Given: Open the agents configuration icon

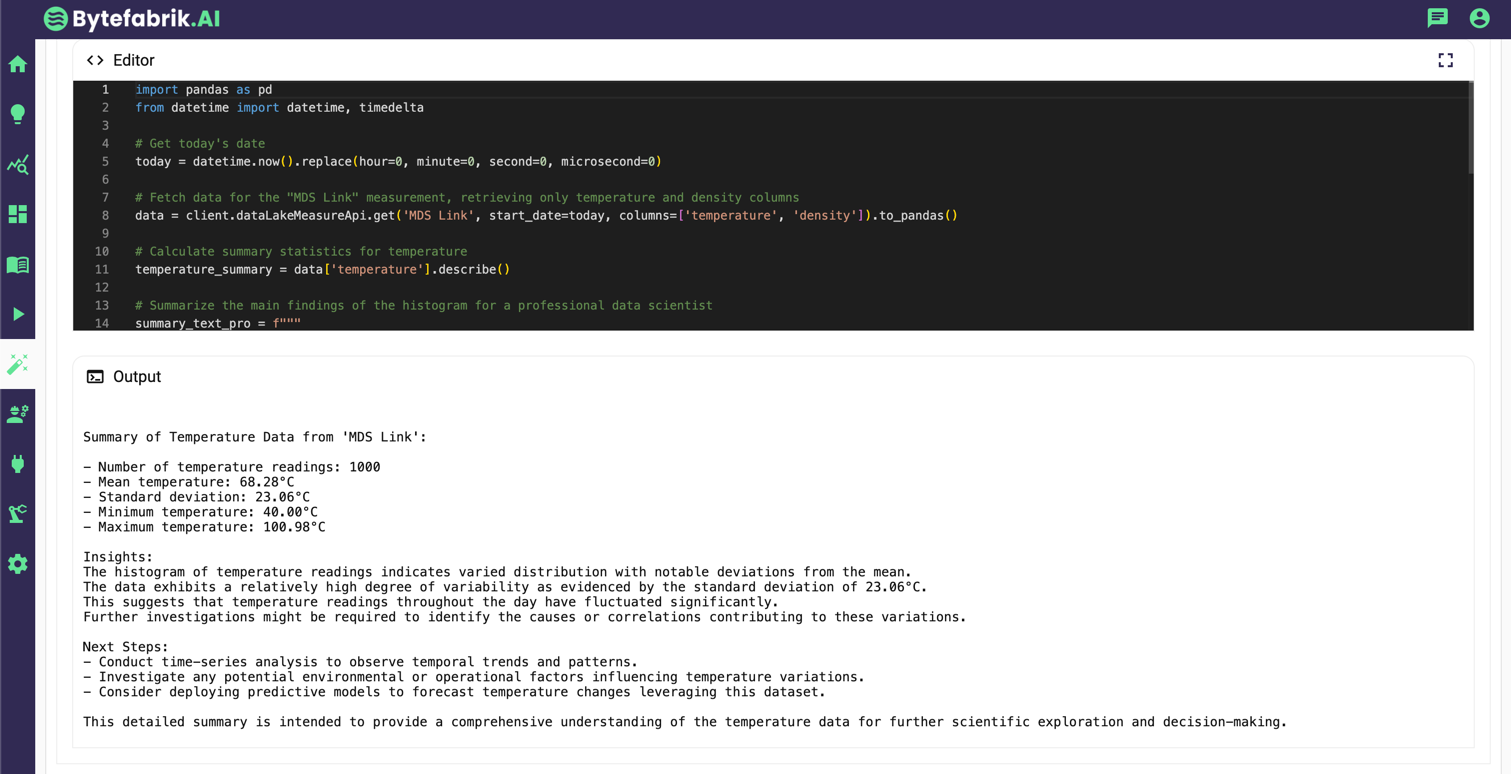Looking at the screenshot, I should coord(17,413).
